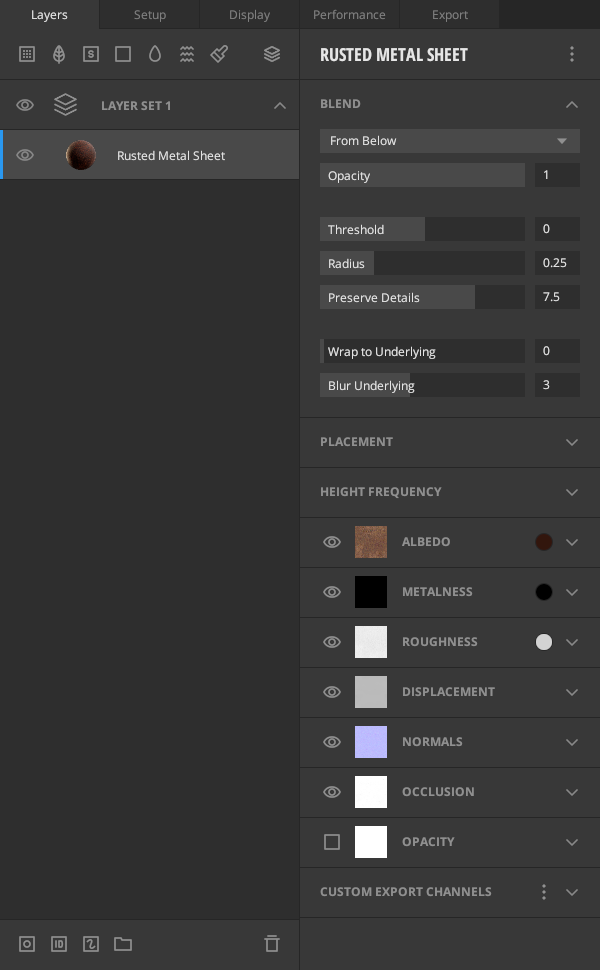This screenshot has width=600, height=970.
Task: Switch to the Export tab
Action: (449, 14)
